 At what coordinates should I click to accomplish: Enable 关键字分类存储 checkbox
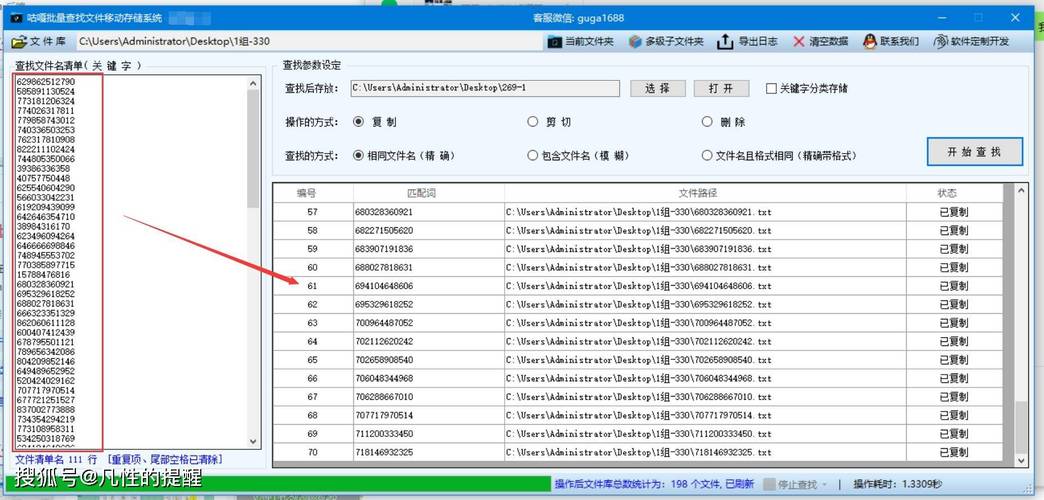pyautogui.click(x=772, y=88)
